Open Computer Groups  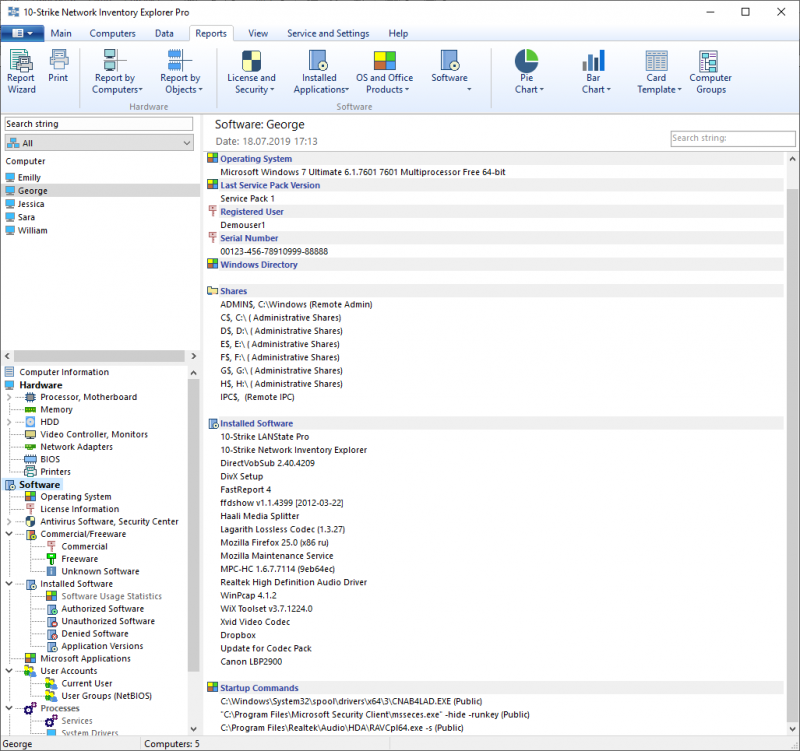[711, 72]
